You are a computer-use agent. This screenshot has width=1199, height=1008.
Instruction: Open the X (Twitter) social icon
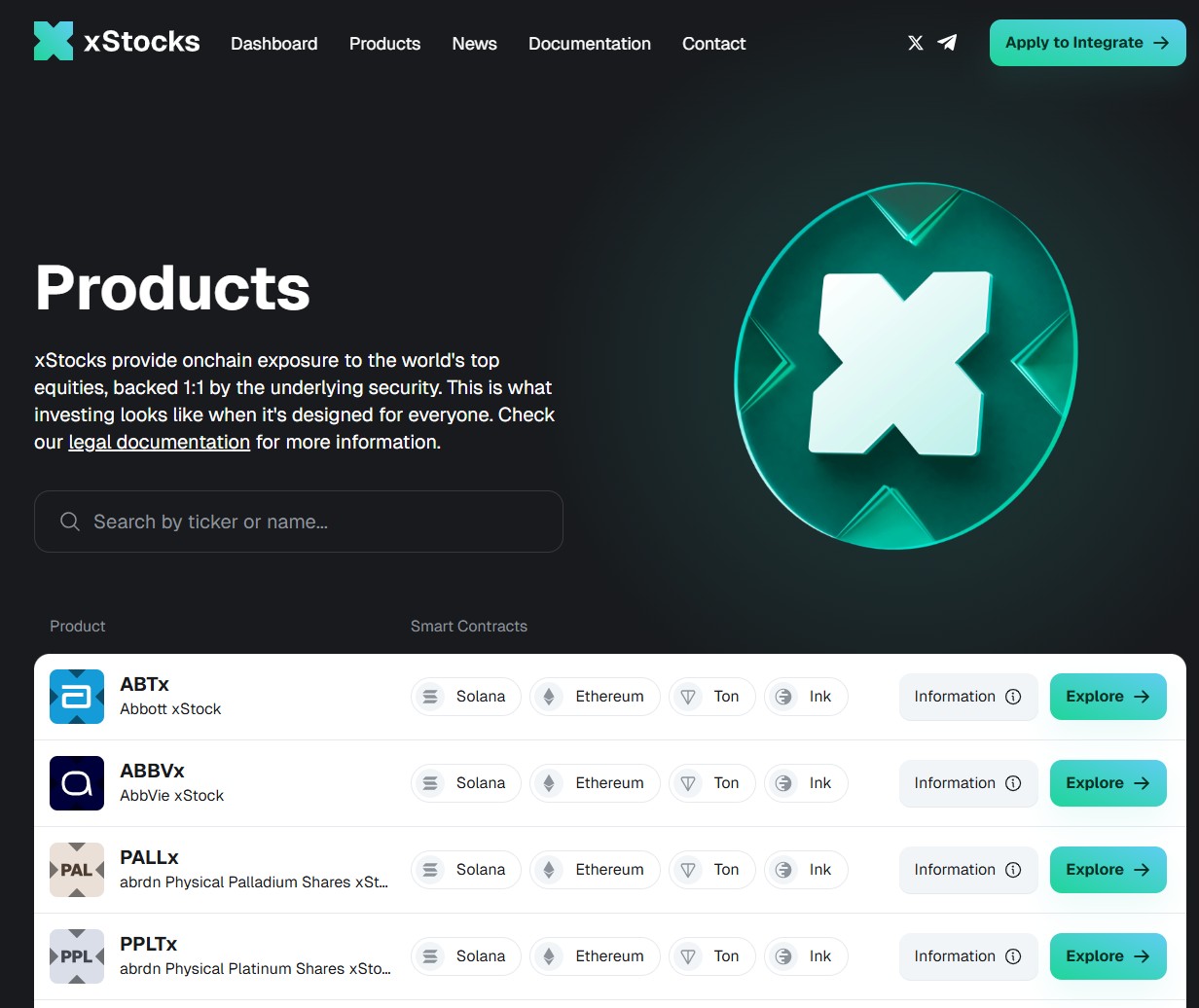(915, 43)
